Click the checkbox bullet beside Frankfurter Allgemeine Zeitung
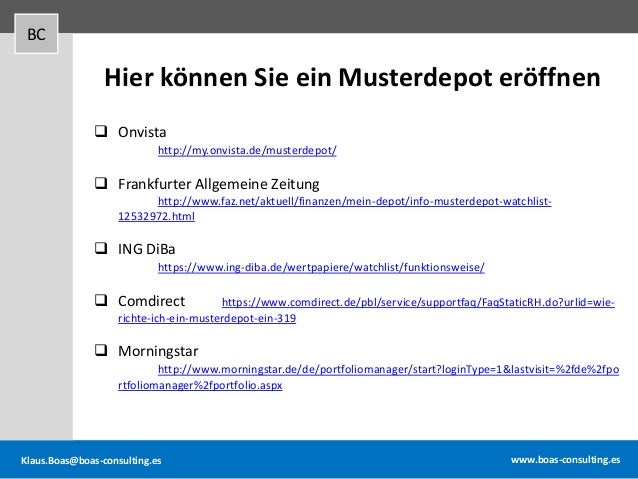Image resolution: width=638 pixels, height=479 pixels. (x=101, y=183)
